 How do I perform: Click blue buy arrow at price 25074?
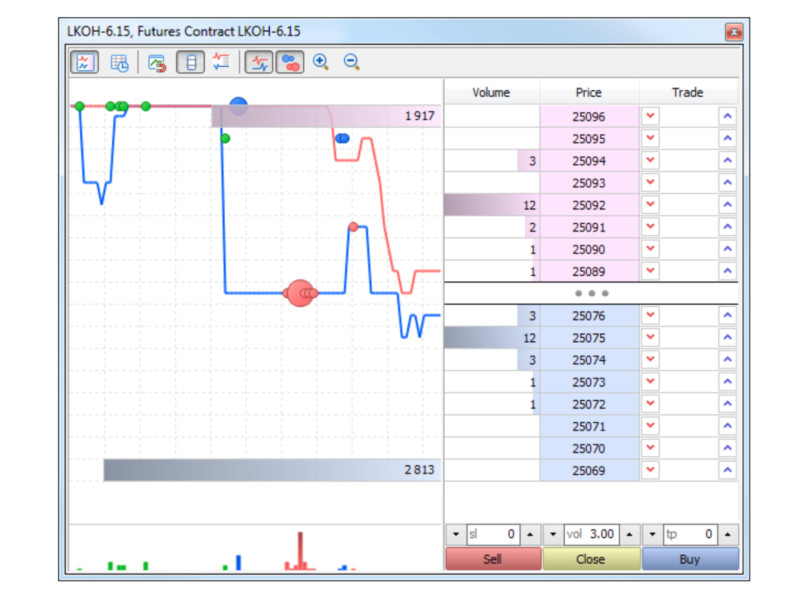click(728, 360)
